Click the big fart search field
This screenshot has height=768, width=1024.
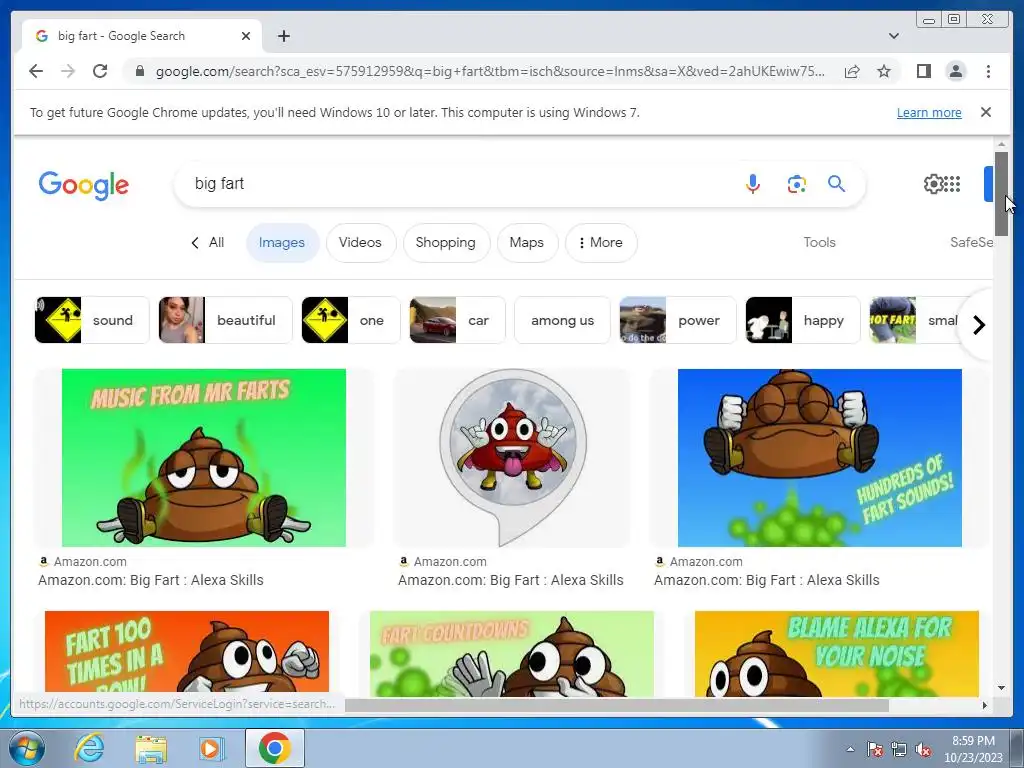[x=457, y=184]
